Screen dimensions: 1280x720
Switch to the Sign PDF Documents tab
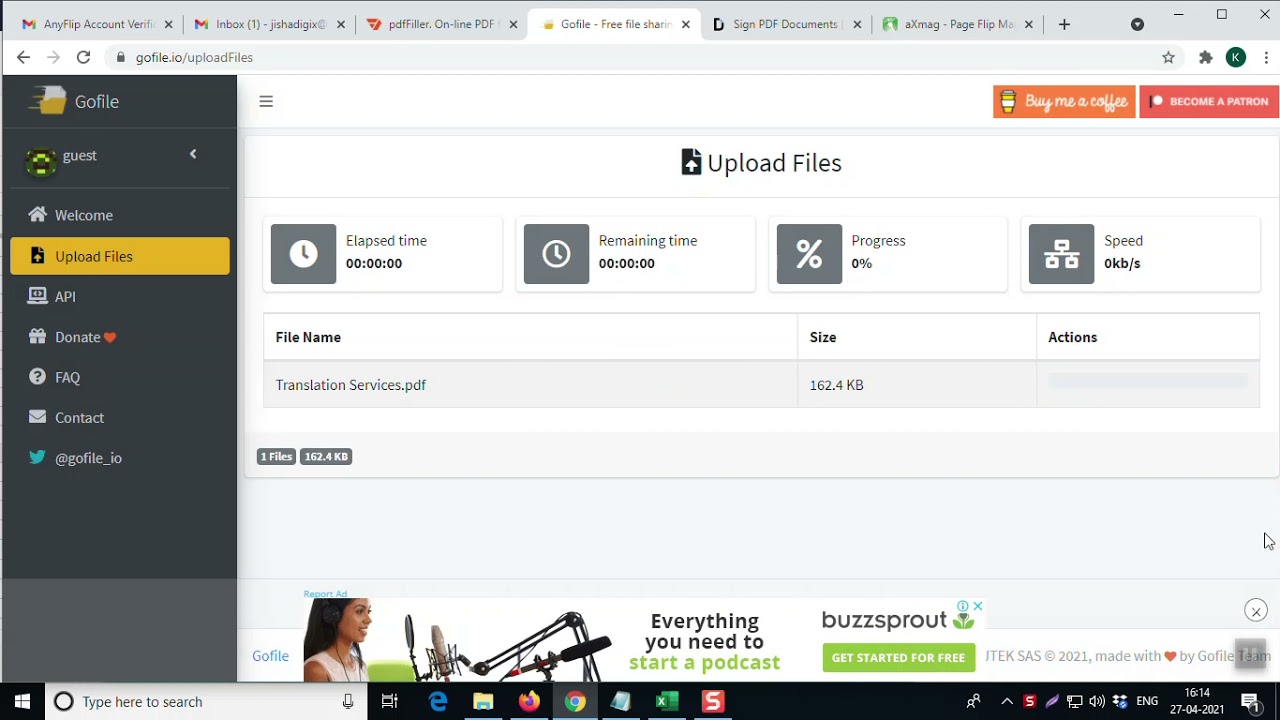784,24
